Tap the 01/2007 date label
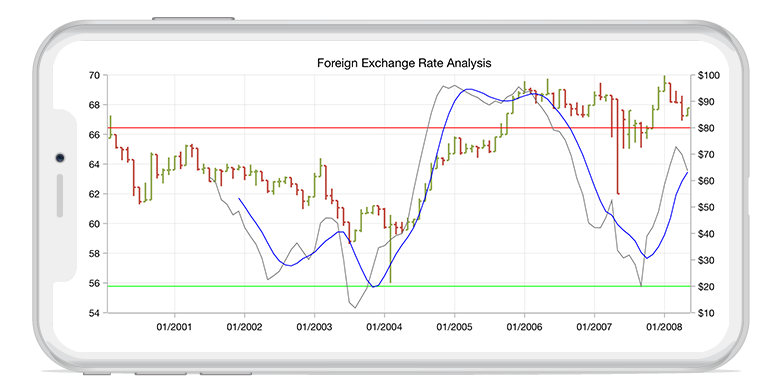 [594, 327]
